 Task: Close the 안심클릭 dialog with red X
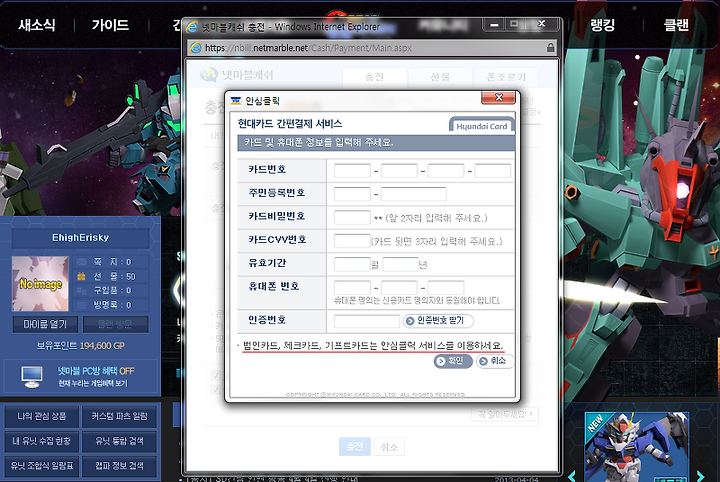click(x=498, y=97)
